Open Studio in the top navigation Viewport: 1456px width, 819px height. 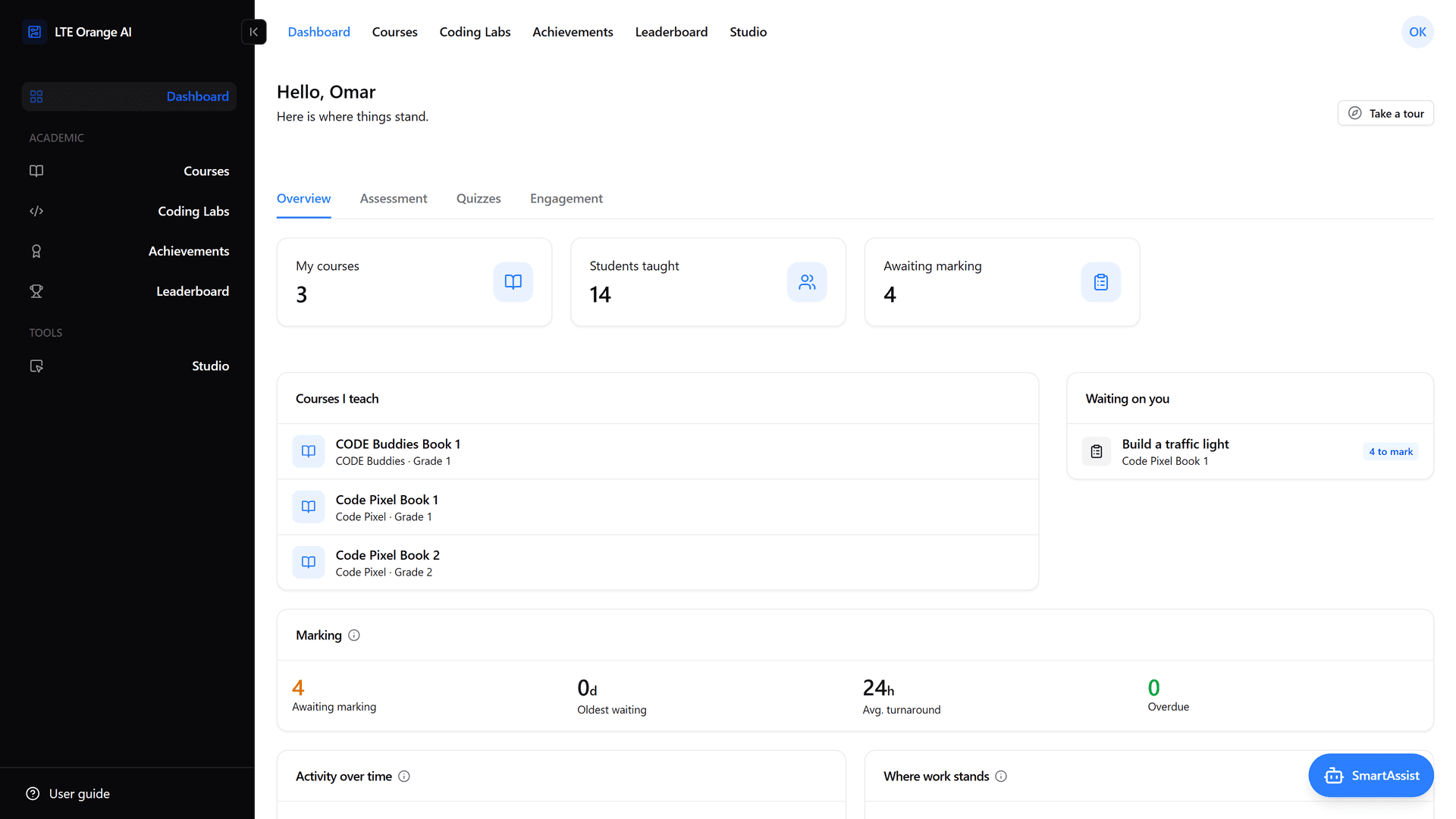(748, 32)
